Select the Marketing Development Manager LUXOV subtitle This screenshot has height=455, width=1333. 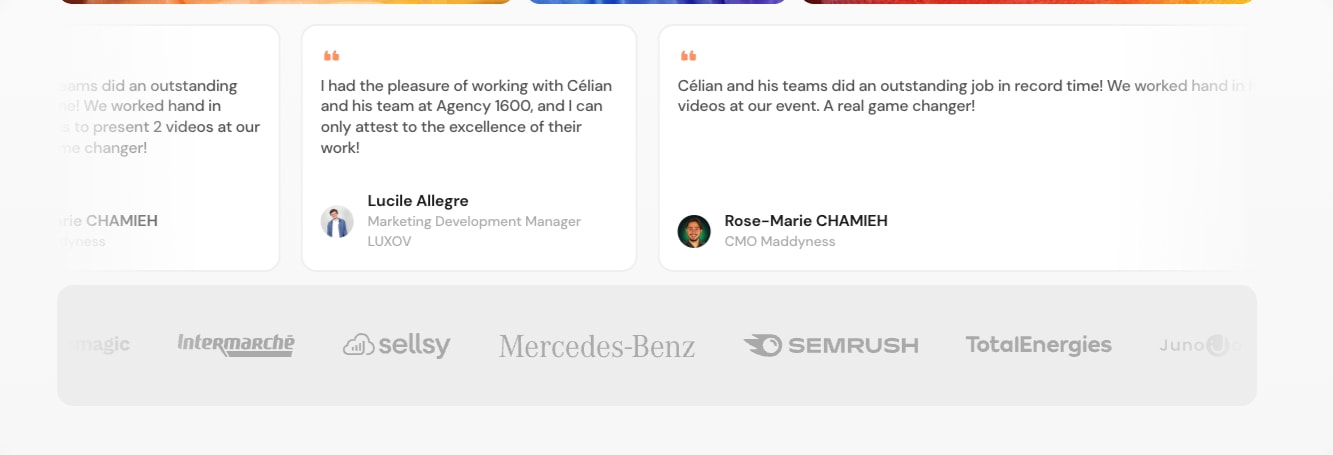[x=474, y=231]
